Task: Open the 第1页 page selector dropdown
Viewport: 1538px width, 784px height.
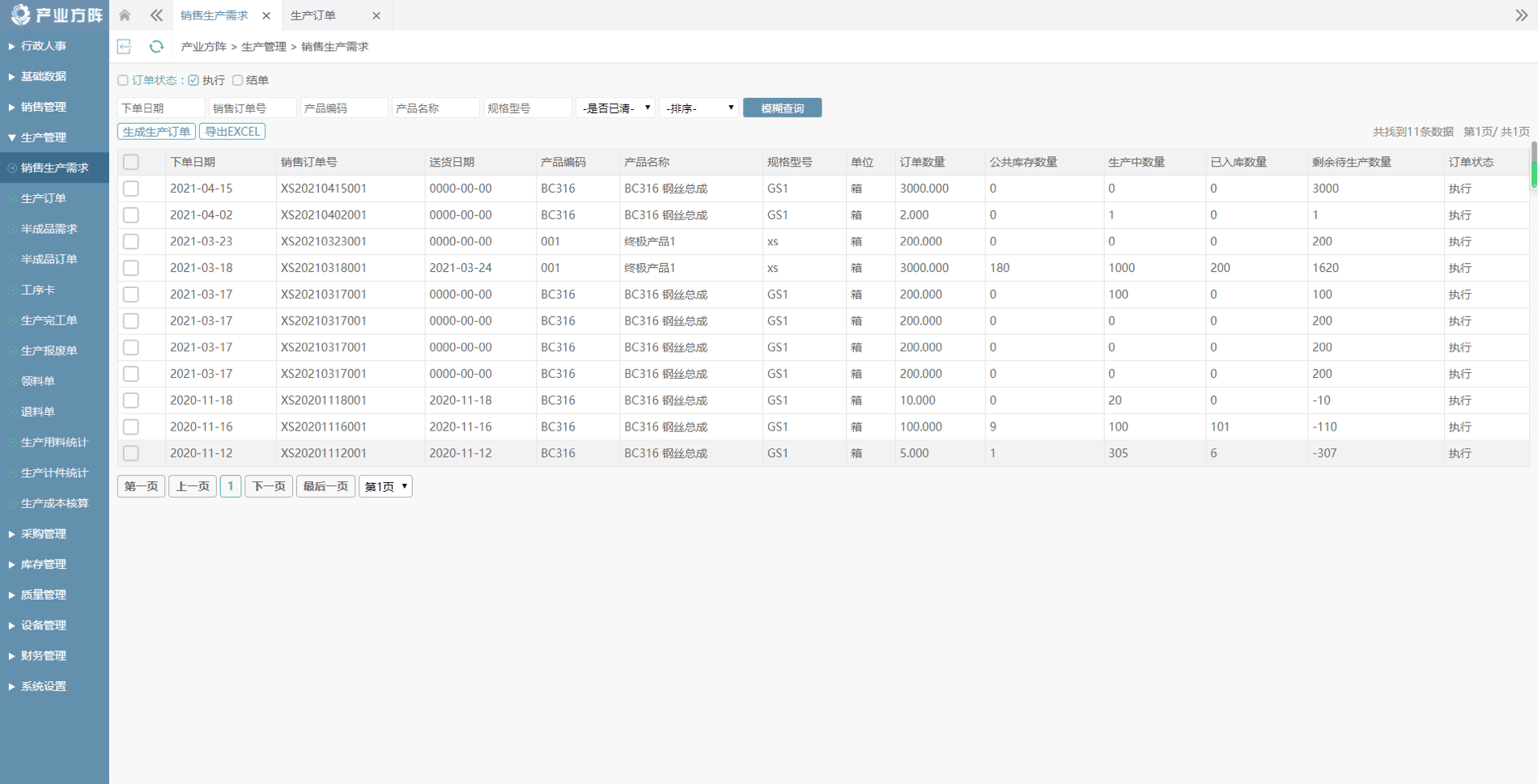Action: pyautogui.click(x=385, y=486)
